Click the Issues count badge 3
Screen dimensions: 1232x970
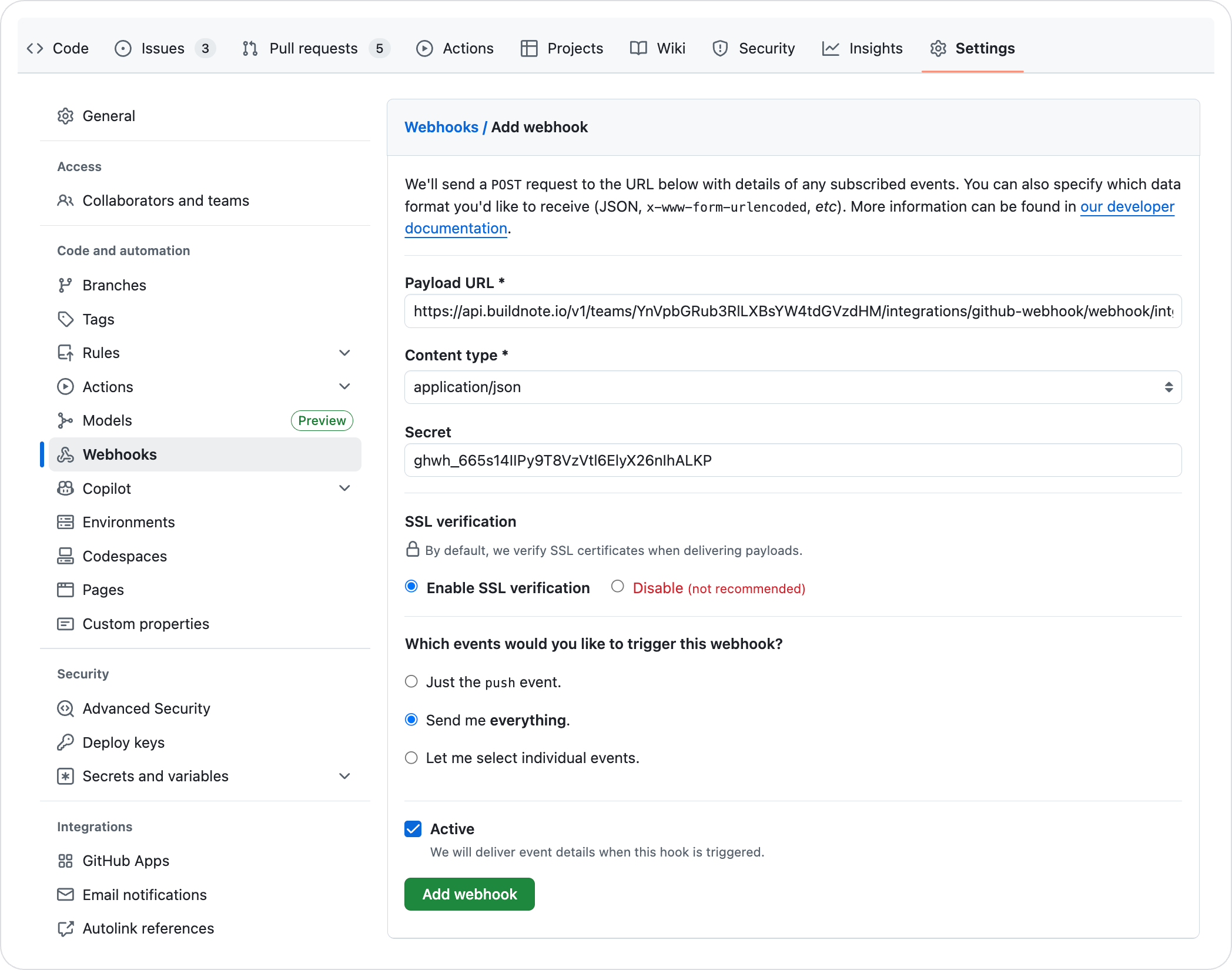(x=205, y=48)
